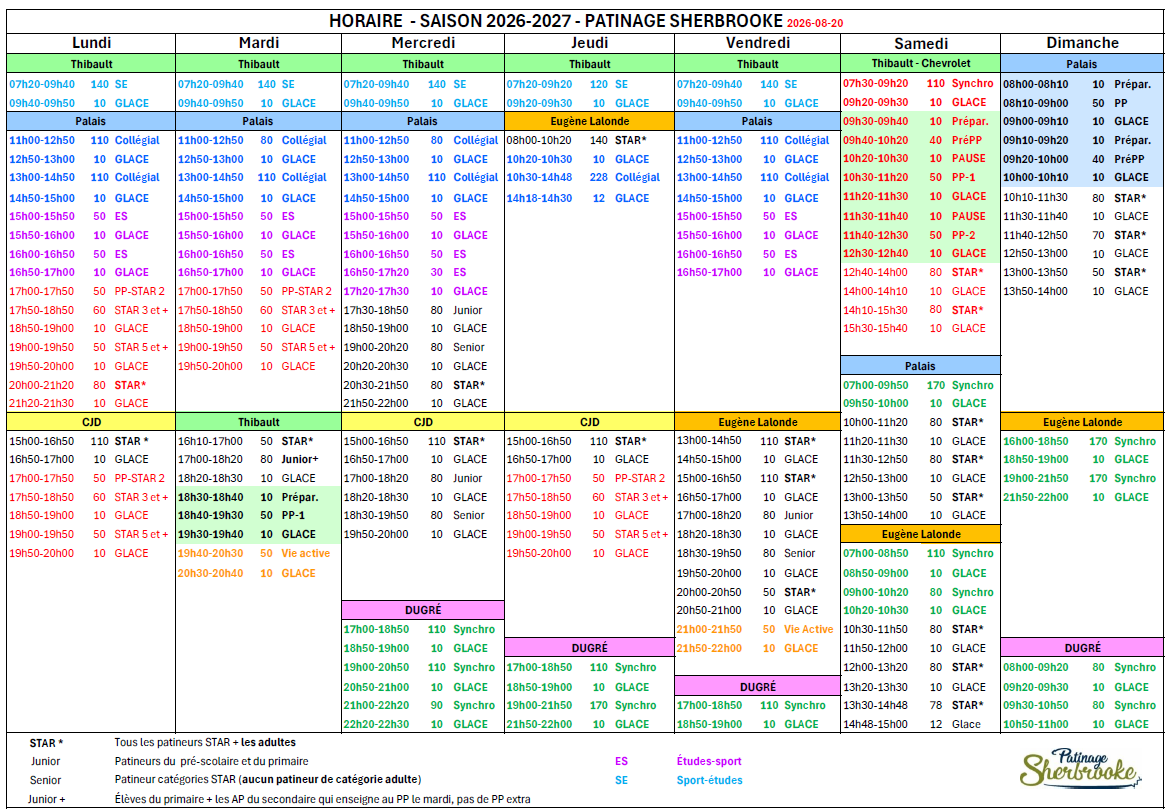Click '07h00-09h50' Synchro time on Samedi
Viewport: 1168px width, 811px height.
point(876,385)
